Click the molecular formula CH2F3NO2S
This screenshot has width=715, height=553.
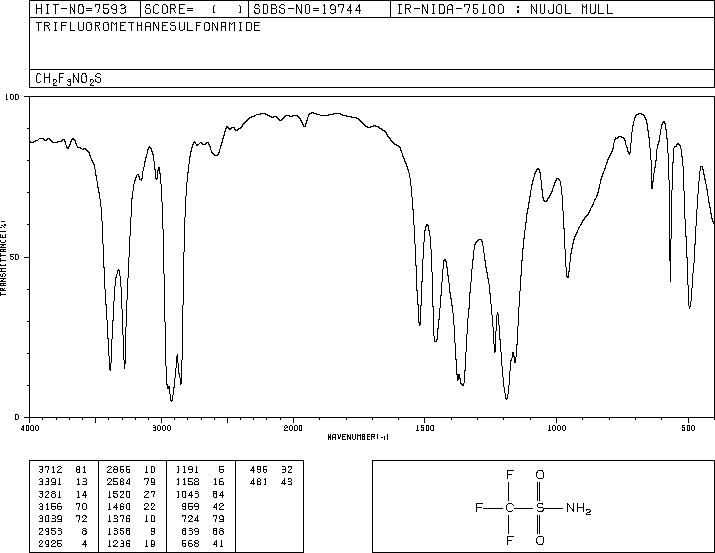(x=68, y=79)
